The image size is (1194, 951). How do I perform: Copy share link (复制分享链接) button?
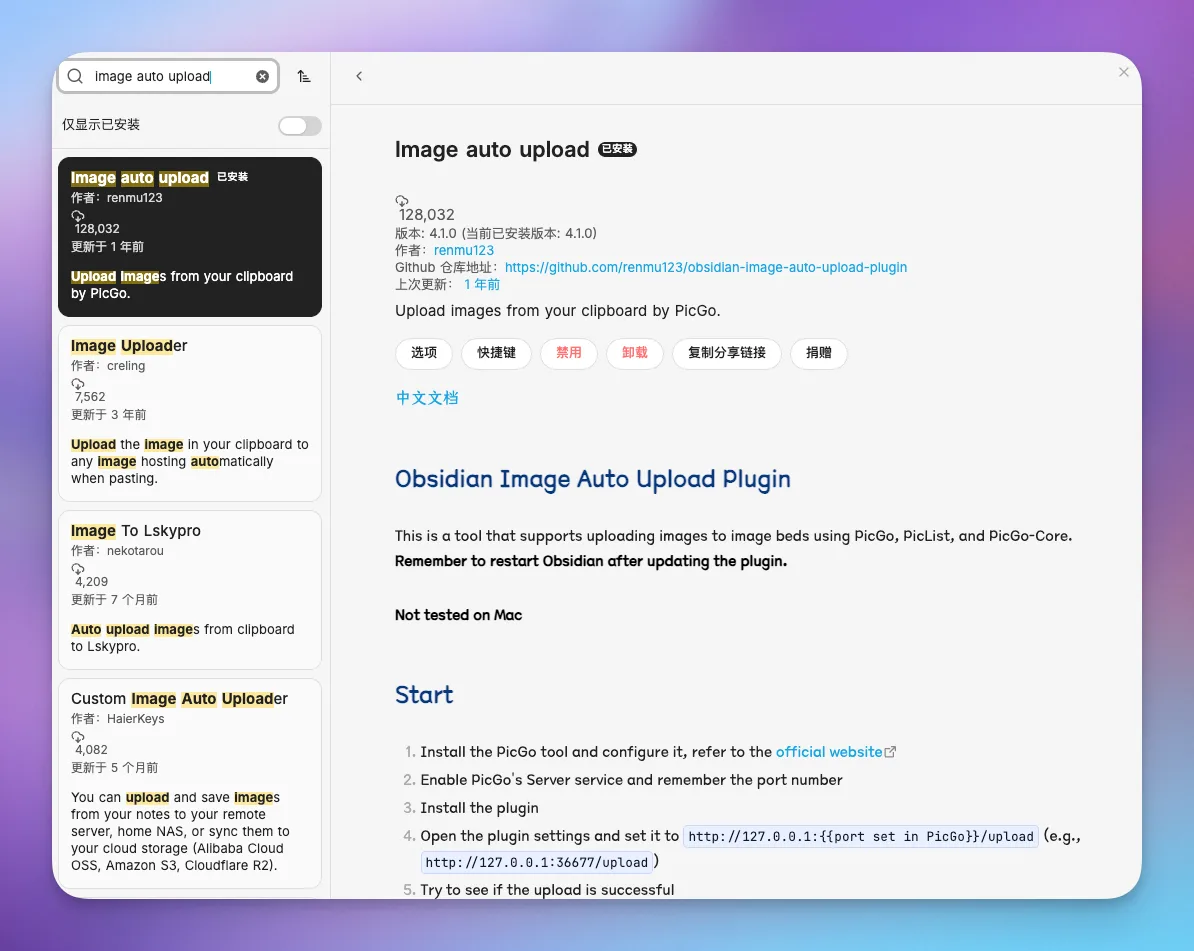(x=726, y=353)
